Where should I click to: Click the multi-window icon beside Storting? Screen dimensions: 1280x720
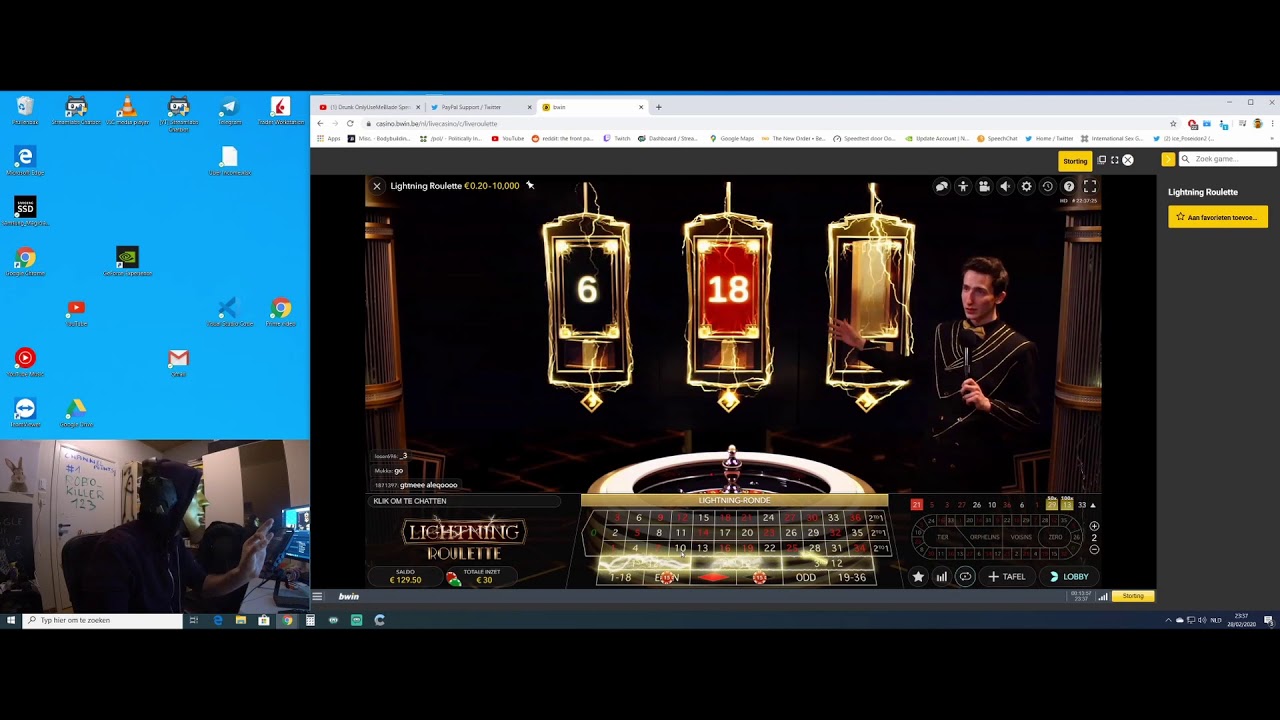(1102, 160)
